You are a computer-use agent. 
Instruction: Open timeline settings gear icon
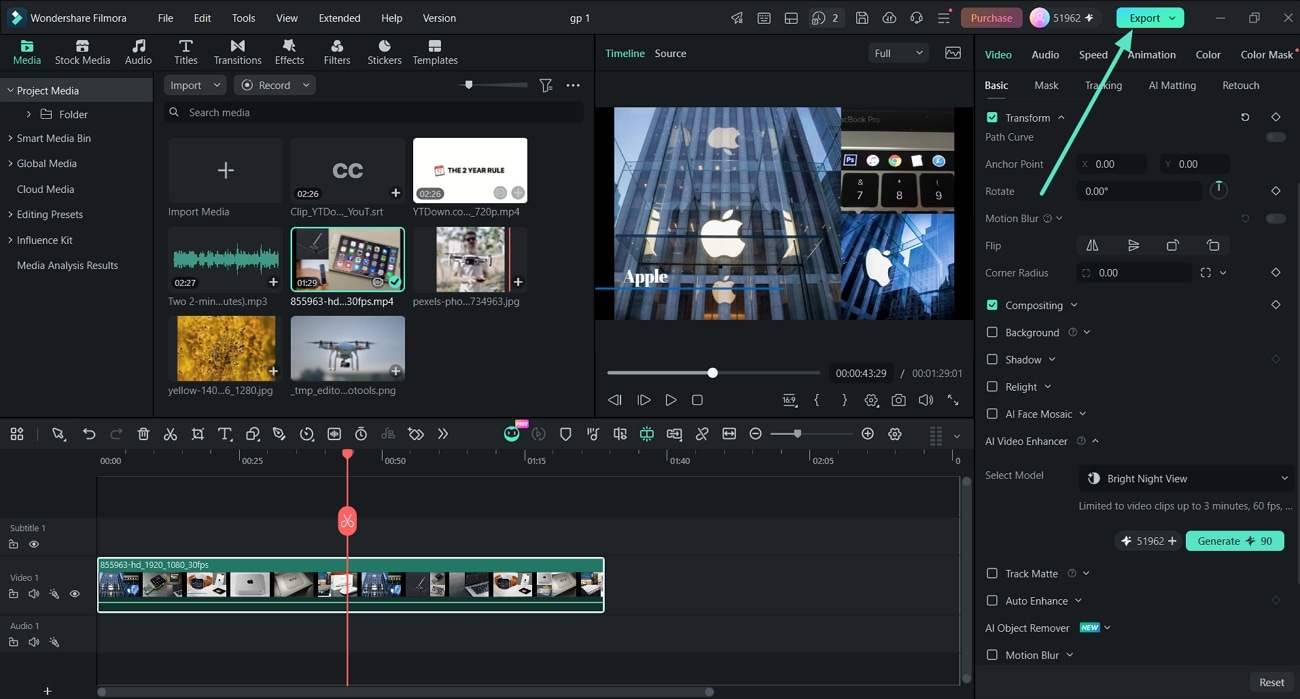coord(895,434)
